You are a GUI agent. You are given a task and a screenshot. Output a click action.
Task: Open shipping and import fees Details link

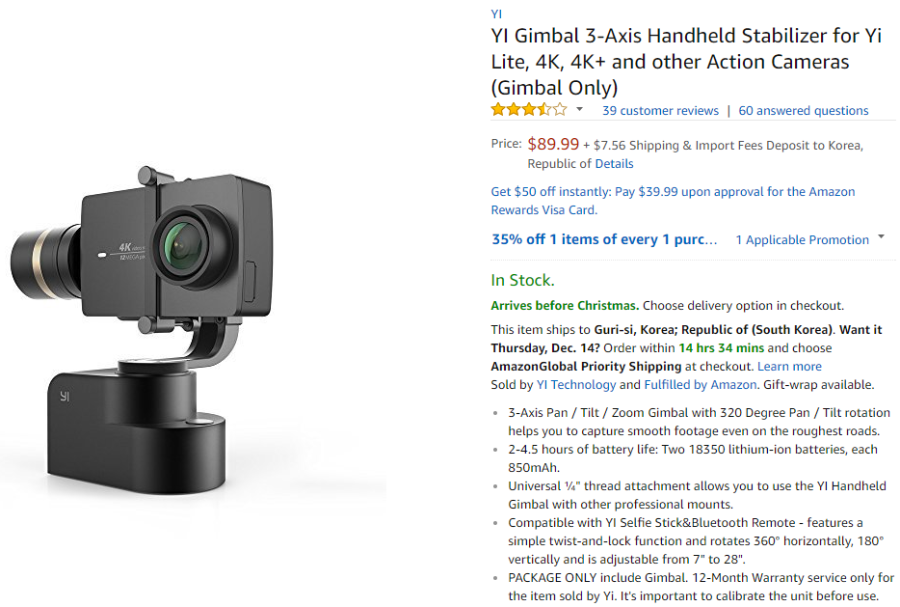pos(614,164)
